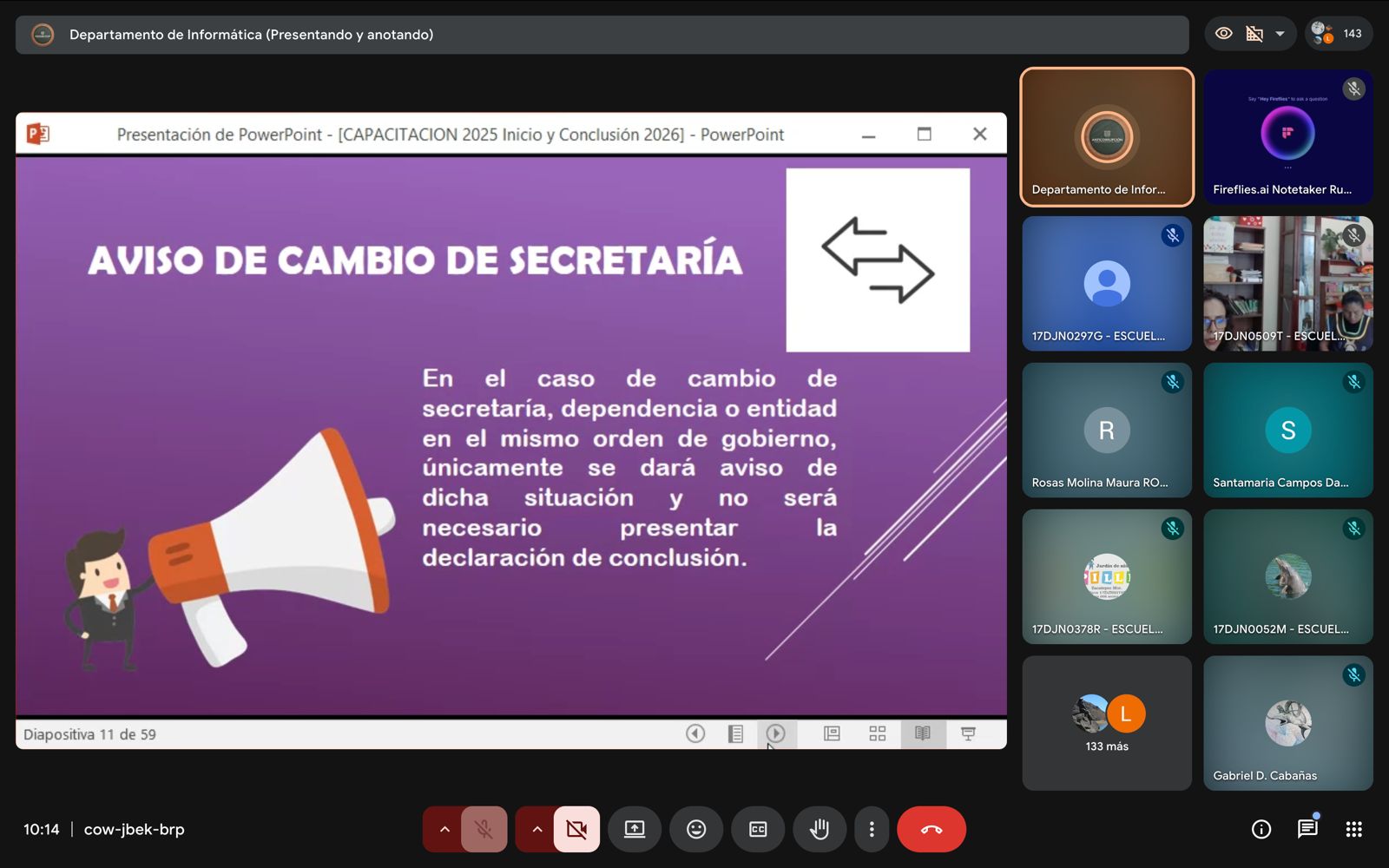This screenshot has height=868, width=1389.
Task: Select the '133 más' participants tile
Action: pyautogui.click(x=1107, y=723)
